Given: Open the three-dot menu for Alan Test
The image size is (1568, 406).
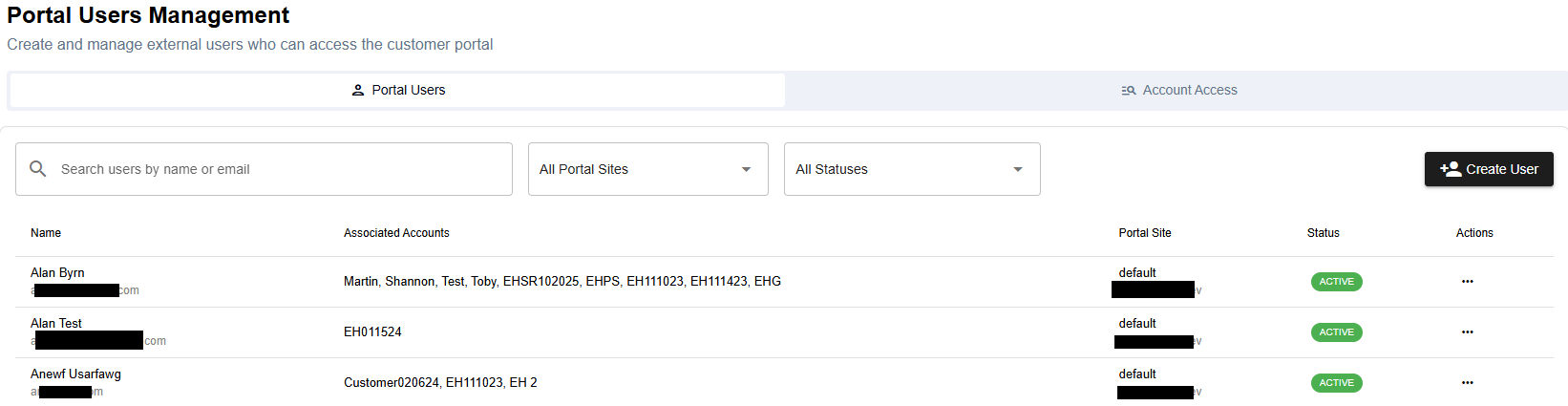Looking at the screenshot, I should 1467,332.
